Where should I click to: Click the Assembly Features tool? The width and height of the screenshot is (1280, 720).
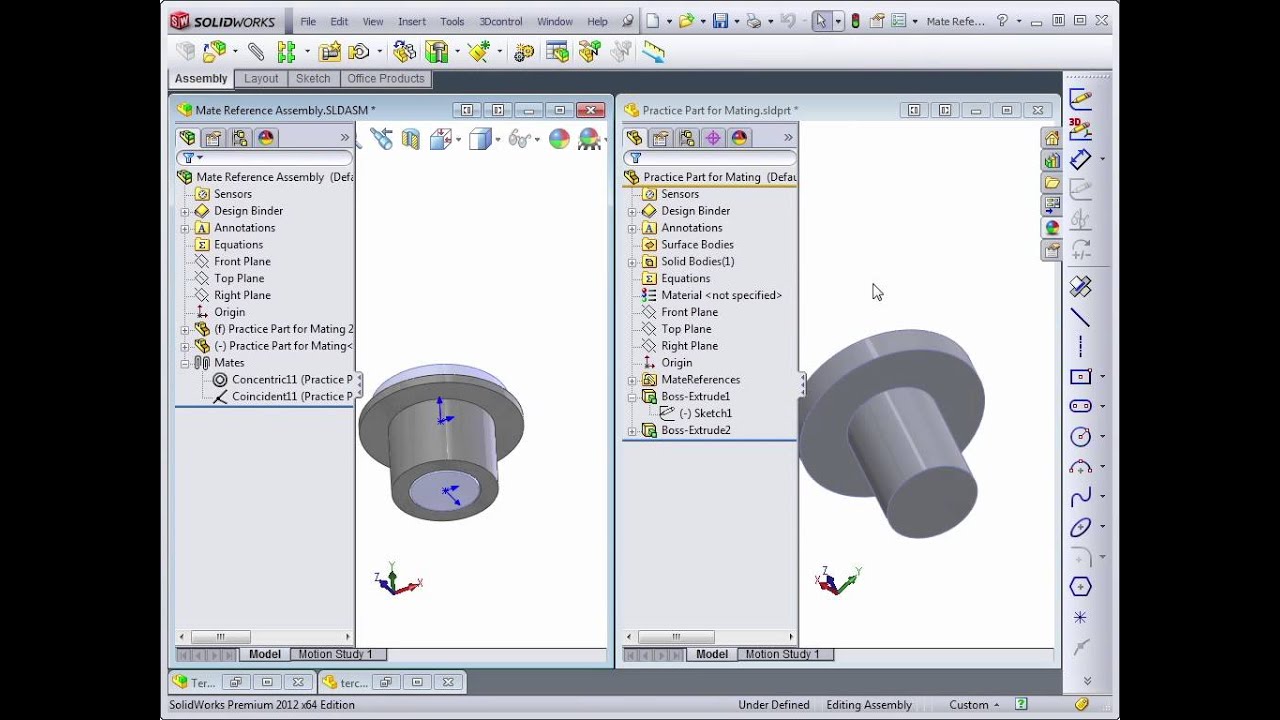pos(437,52)
